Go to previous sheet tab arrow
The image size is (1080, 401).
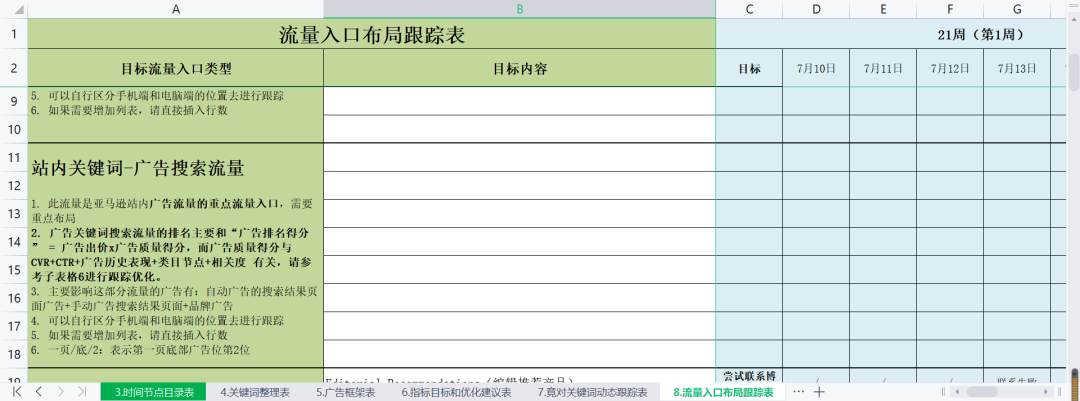click(x=39, y=391)
